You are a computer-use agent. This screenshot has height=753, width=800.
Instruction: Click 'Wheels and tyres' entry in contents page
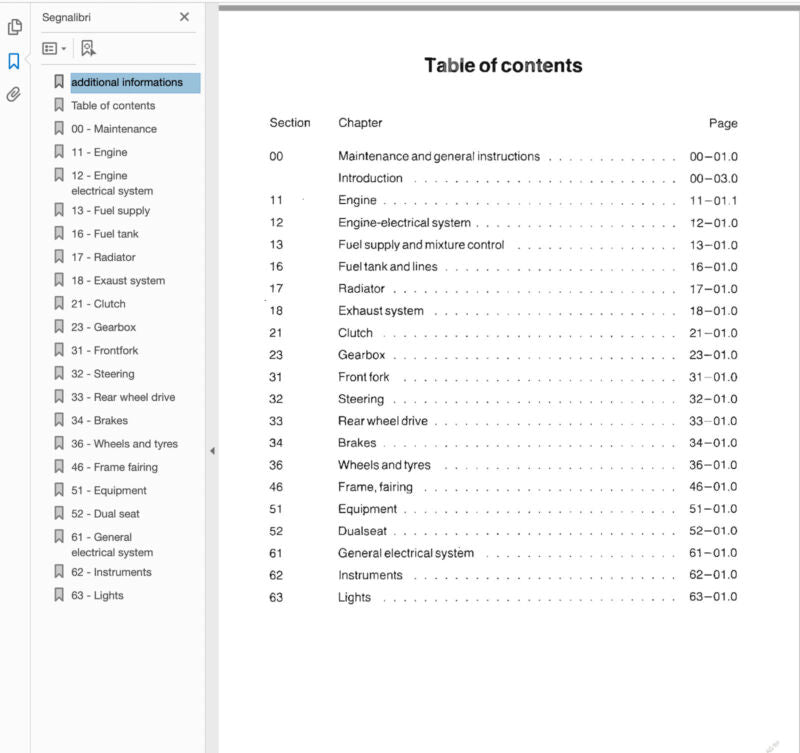384,465
